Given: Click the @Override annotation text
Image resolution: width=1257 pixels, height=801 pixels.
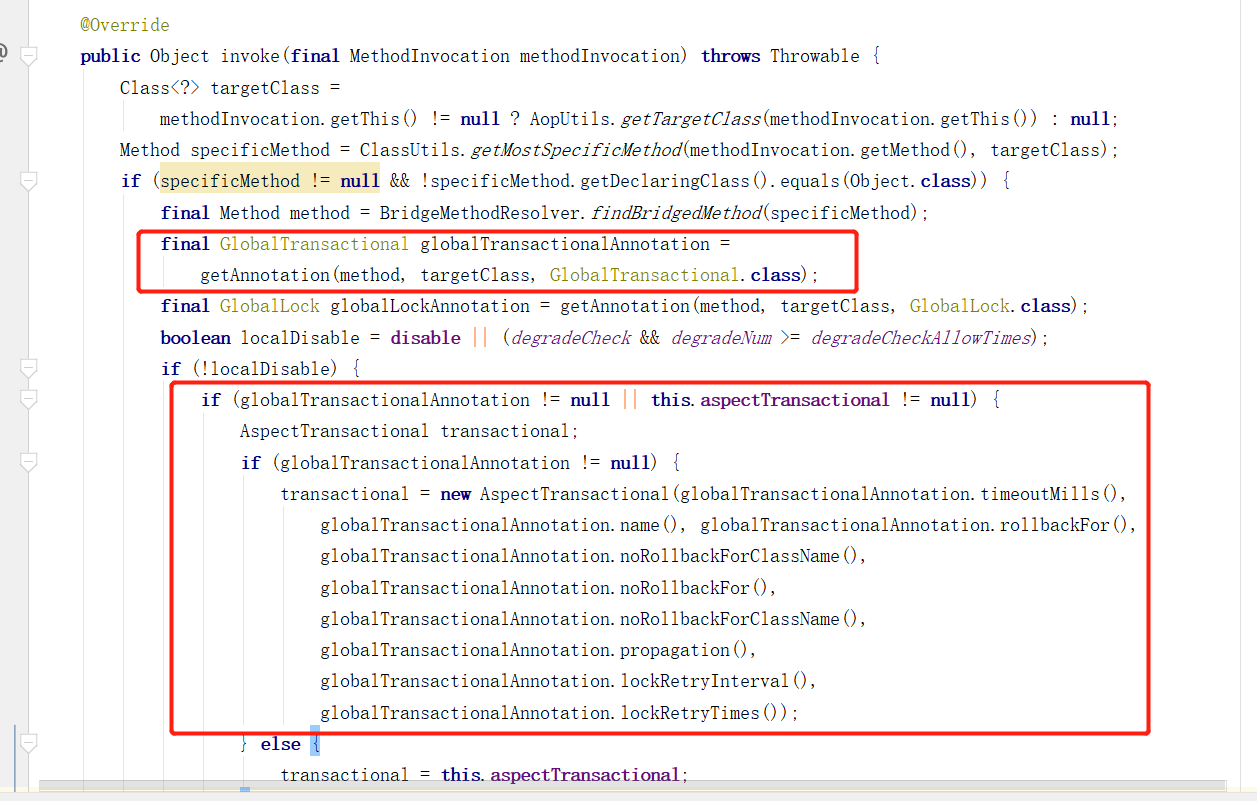Looking at the screenshot, I should pos(125,25).
